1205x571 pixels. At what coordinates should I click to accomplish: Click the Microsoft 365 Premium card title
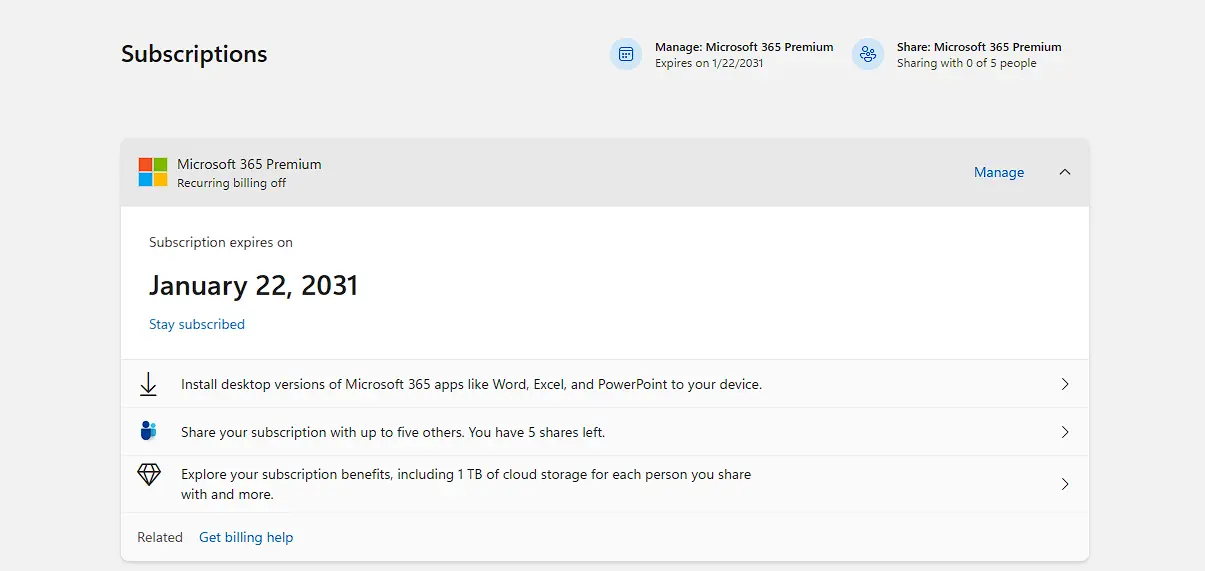click(249, 164)
